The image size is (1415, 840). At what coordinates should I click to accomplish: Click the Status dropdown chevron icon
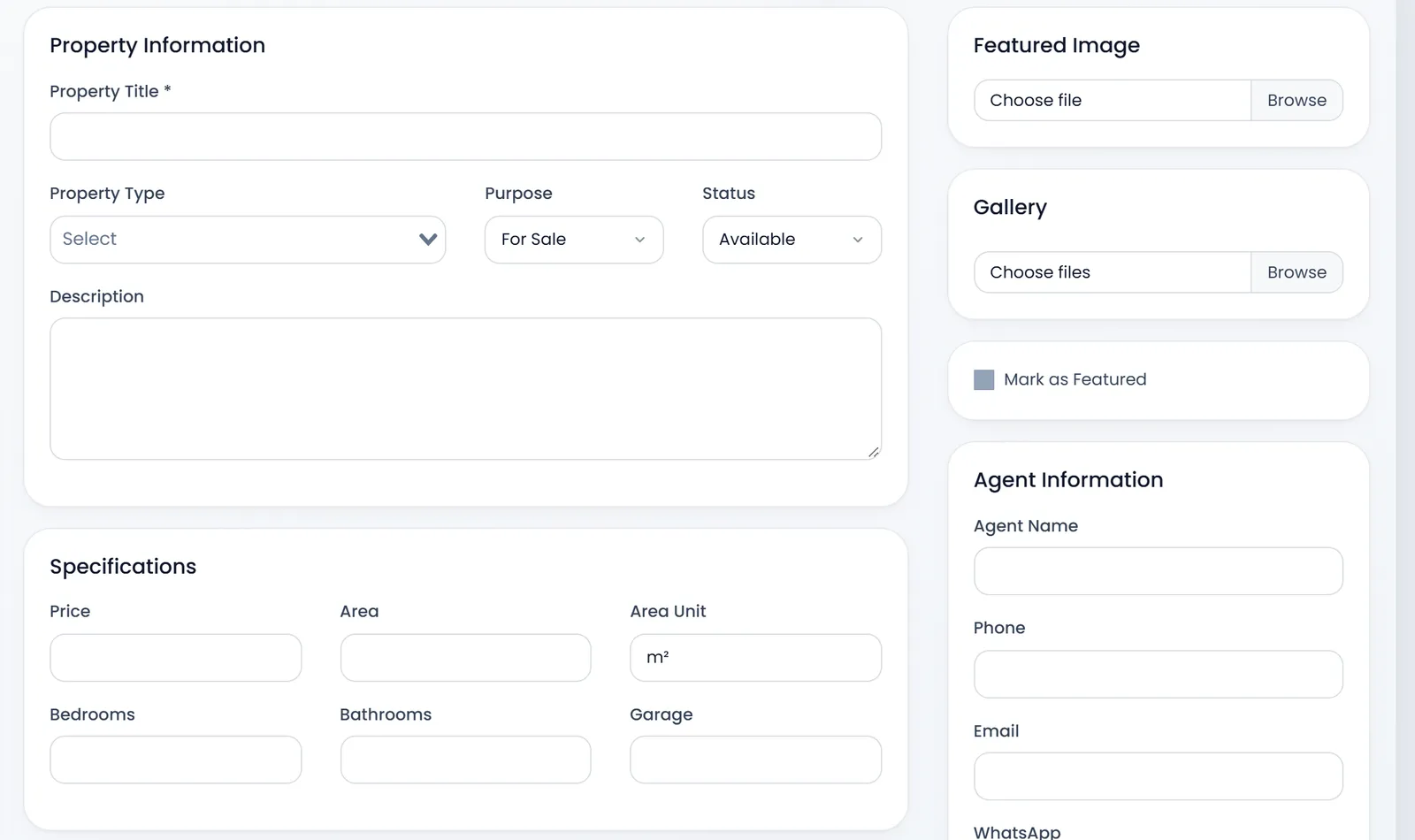857,240
